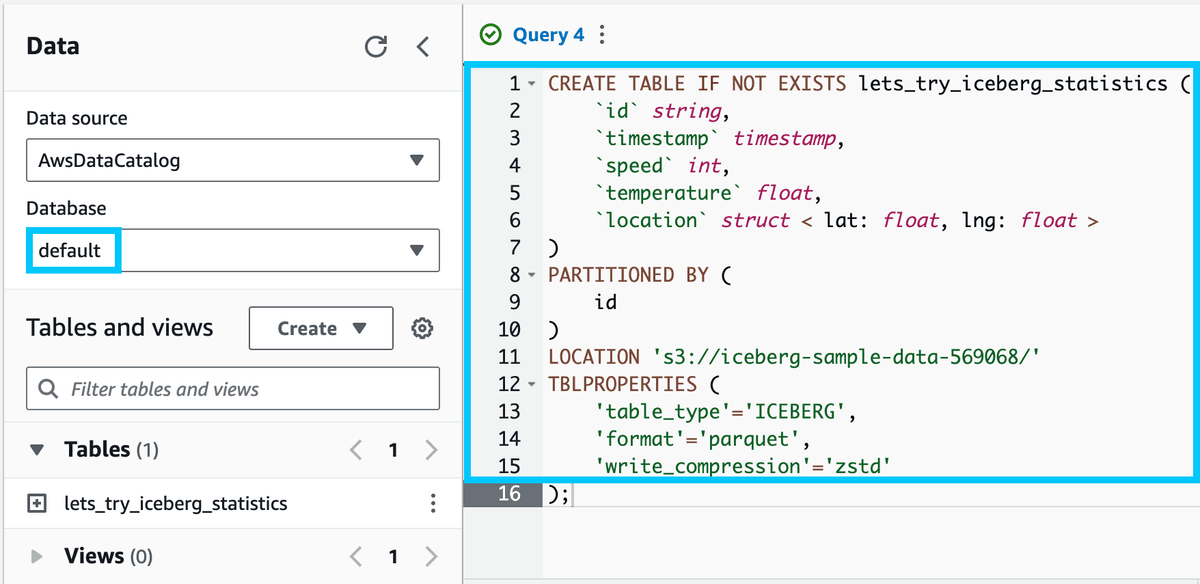Image resolution: width=1200 pixels, height=584 pixels.
Task: Go to next page of Tables
Action: (431, 450)
